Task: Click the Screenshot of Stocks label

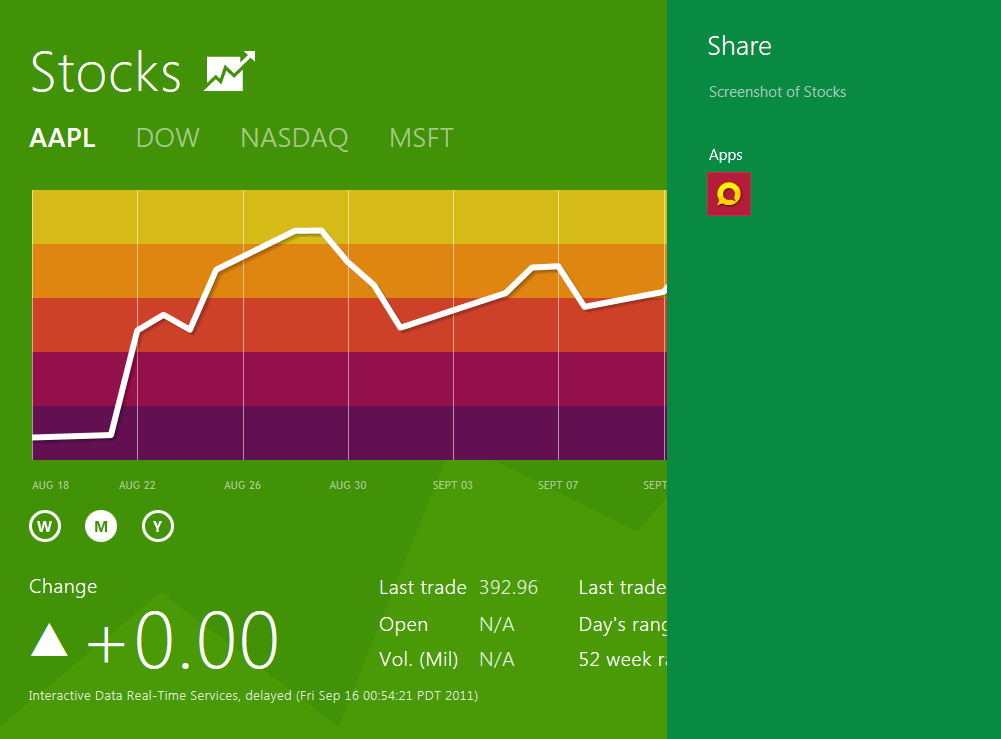Action: [x=778, y=92]
